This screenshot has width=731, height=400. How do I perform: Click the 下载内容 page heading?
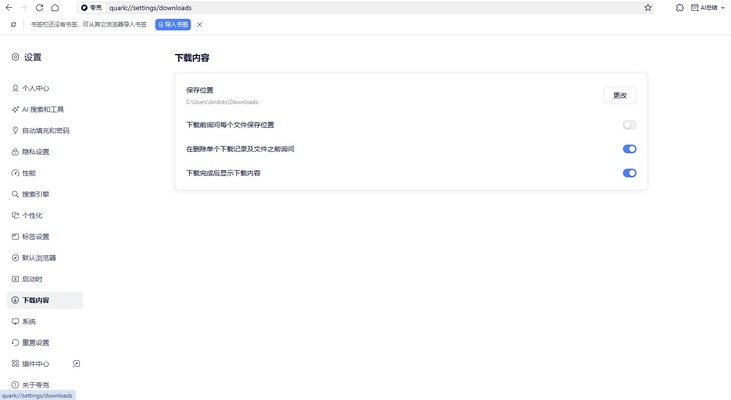[192, 58]
